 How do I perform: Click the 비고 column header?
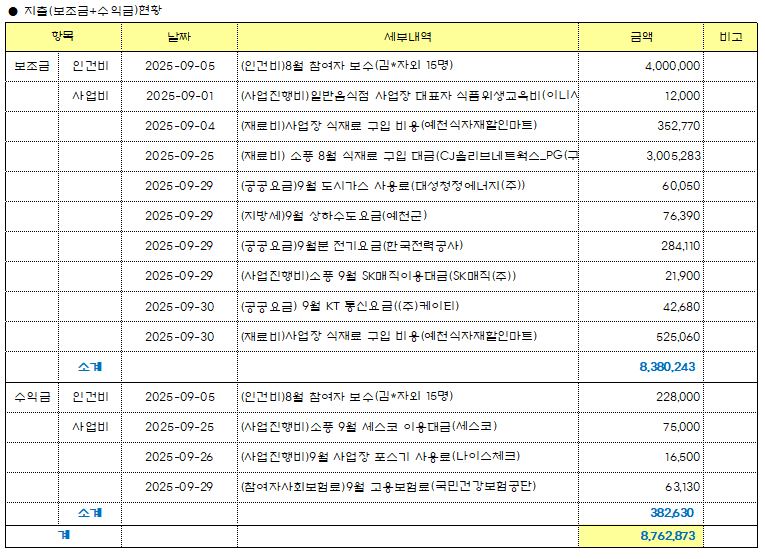coord(730,36)
